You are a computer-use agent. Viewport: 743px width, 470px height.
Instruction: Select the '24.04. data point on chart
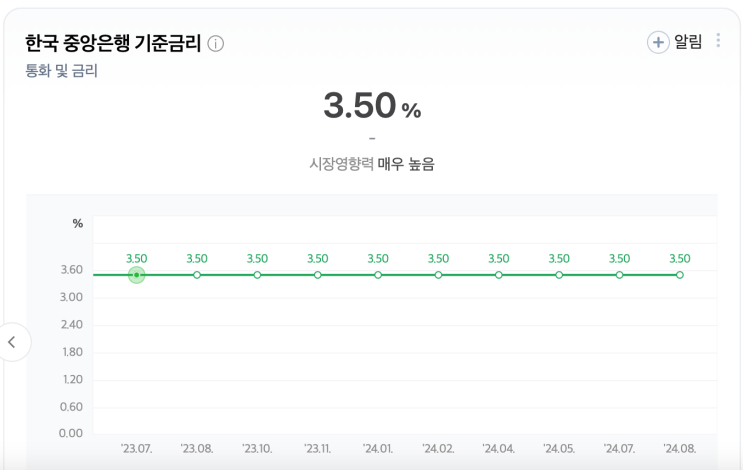(x=499, y=275)
